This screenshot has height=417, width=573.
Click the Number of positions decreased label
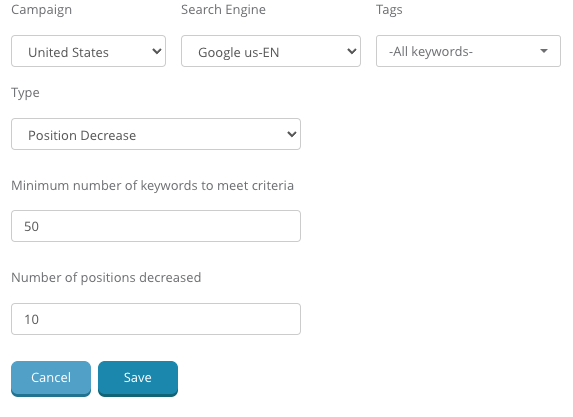tap(106, 278)
